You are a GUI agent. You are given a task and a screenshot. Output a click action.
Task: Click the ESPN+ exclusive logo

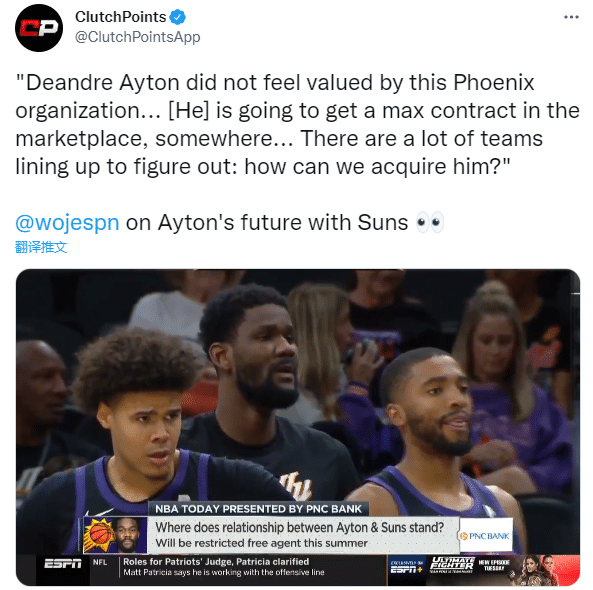(x=407, y=567)
